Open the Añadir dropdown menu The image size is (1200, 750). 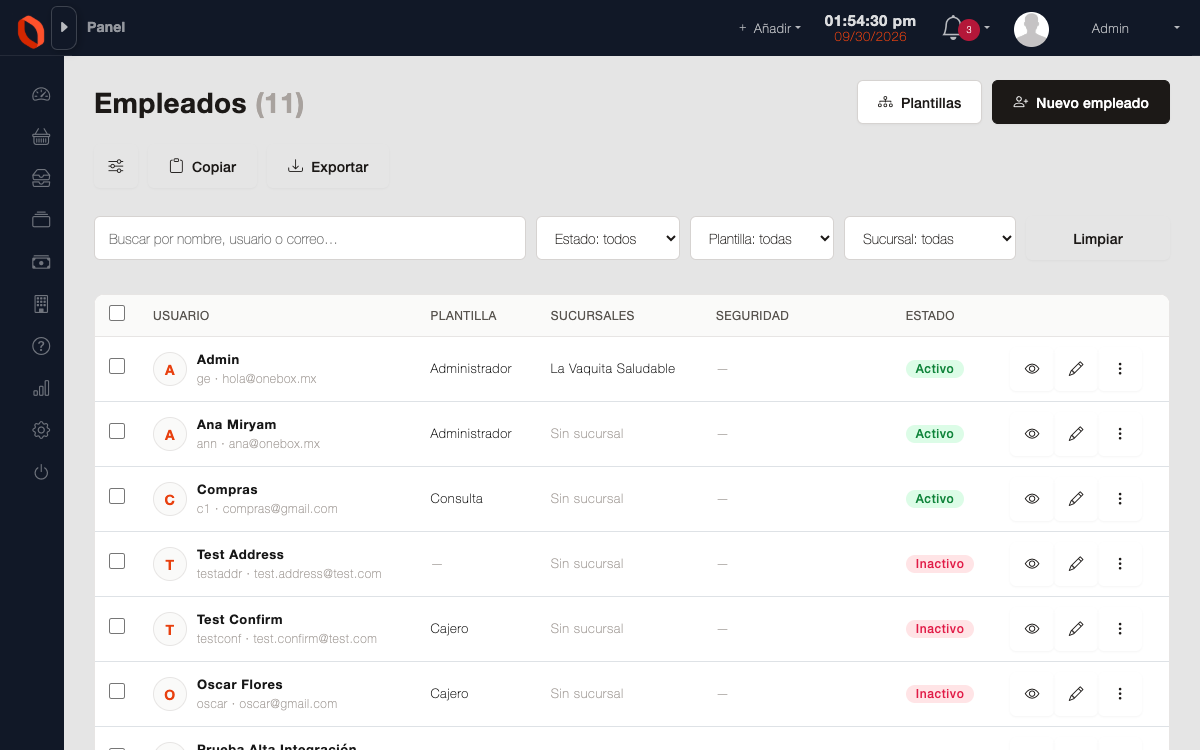tap(770, 28)
